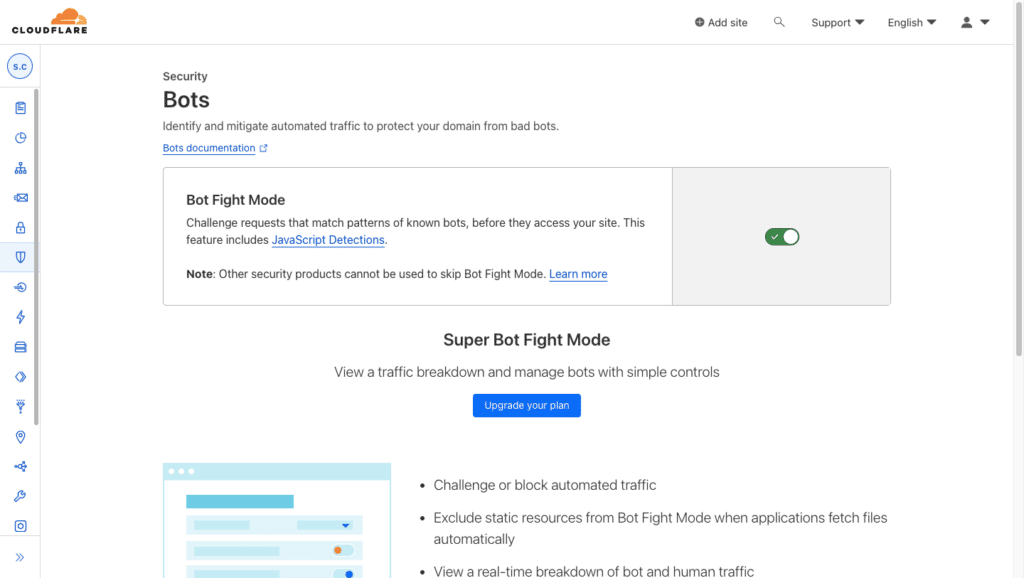The width and height of the screenshot is (1024, 578).
Task: Turn off Bot Fight Mode toggle
Action: (x=782, y=236)
